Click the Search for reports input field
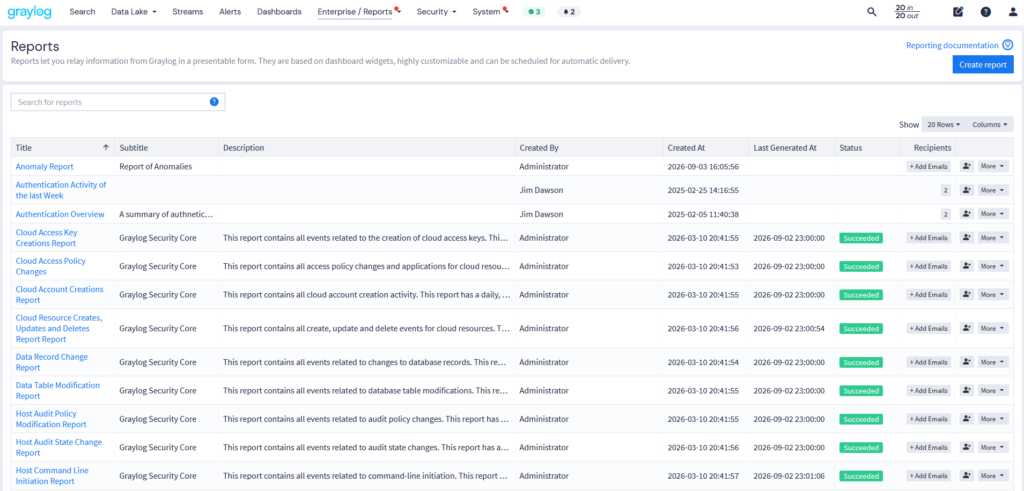This screenshot has width=1024, height=491. pyautogui.click(x=118, y=102)
